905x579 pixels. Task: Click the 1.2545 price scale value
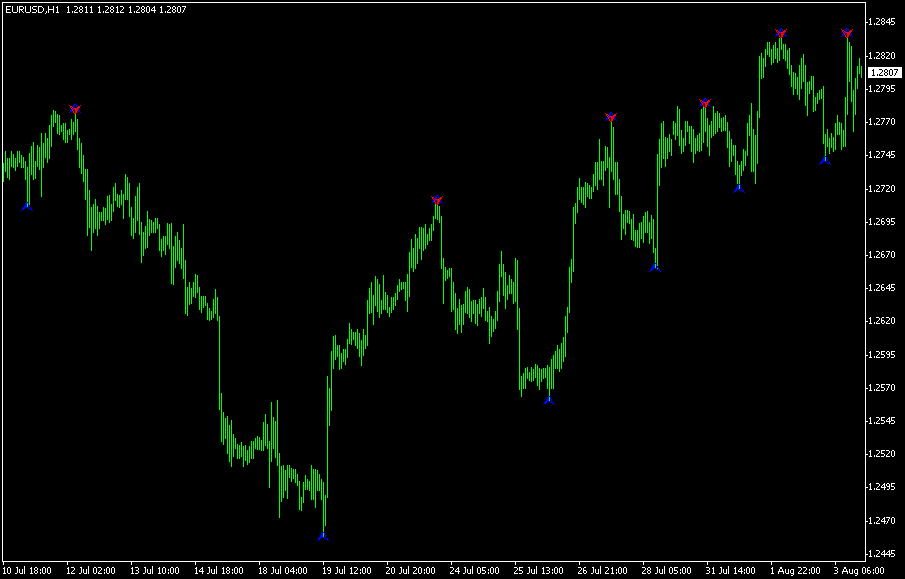pyautogui.click(x=884, y=421)
